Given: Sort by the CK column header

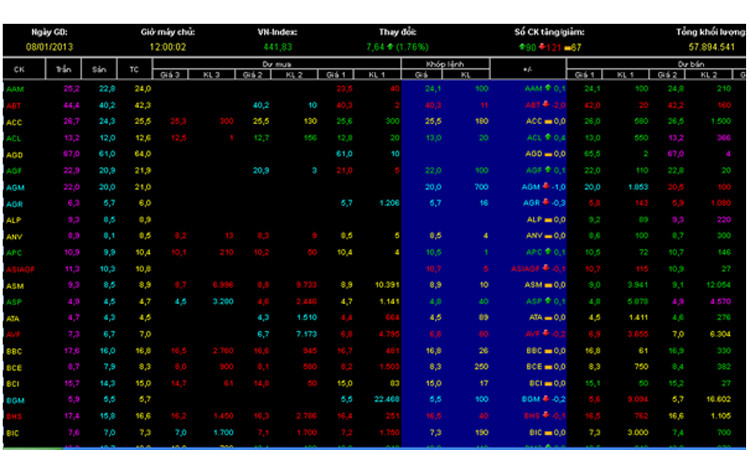Looking at the screenshot, I should coord(19,69).
